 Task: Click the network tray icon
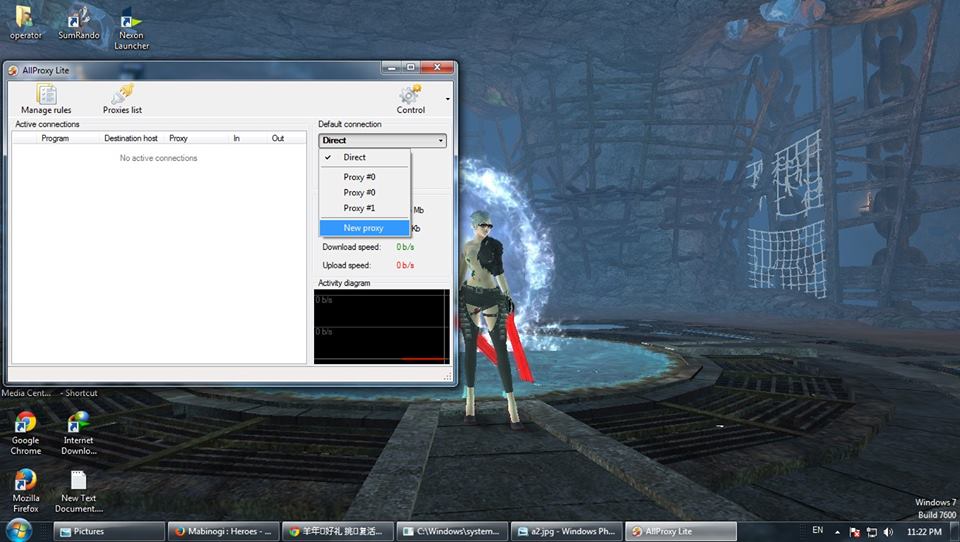click(x=872, y=532)
